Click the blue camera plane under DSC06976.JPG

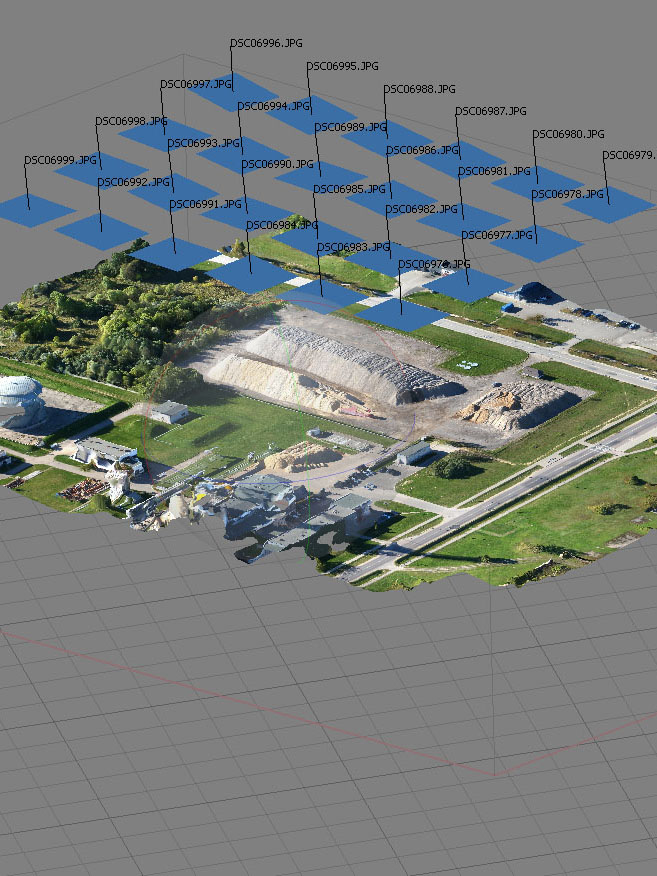(402, 315)
